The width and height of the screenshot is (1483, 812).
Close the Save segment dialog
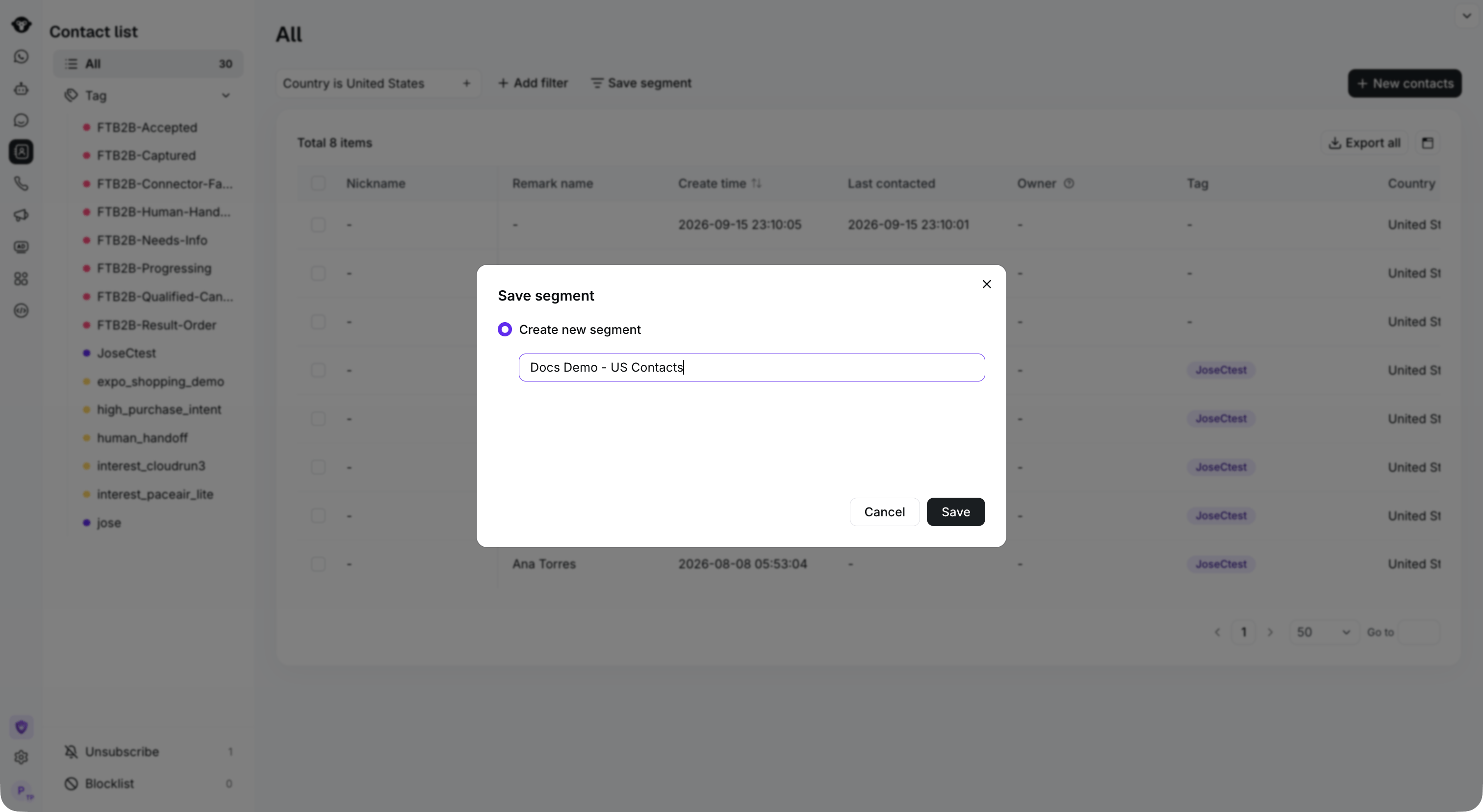click(987, 284)
